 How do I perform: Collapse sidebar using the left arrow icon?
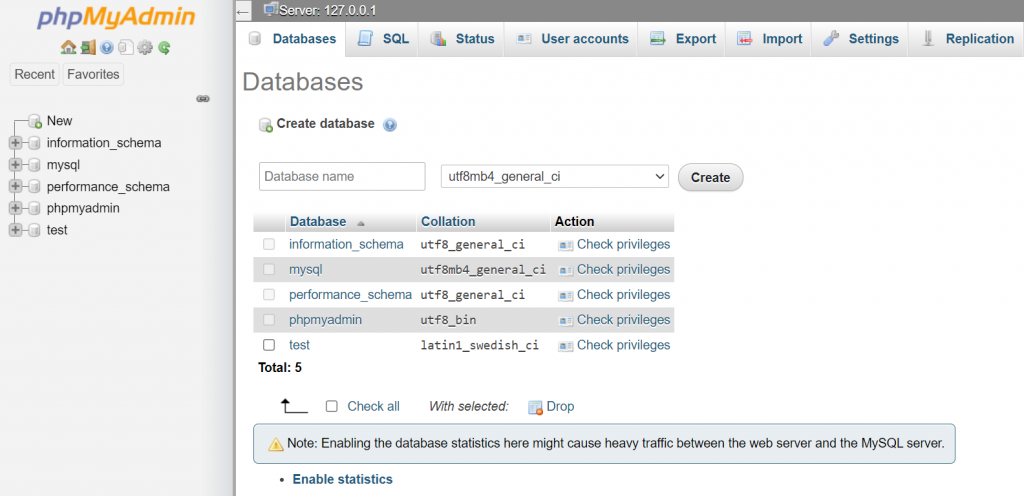(244, 12)
